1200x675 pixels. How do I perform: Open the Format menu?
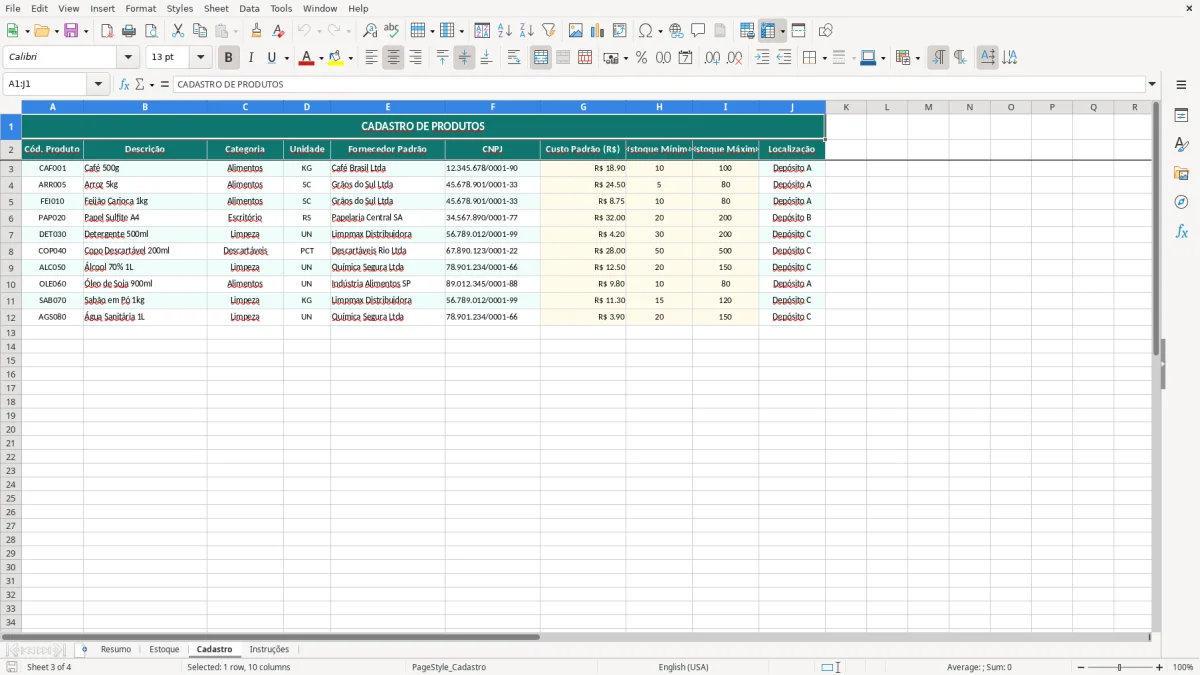[140, 8]
